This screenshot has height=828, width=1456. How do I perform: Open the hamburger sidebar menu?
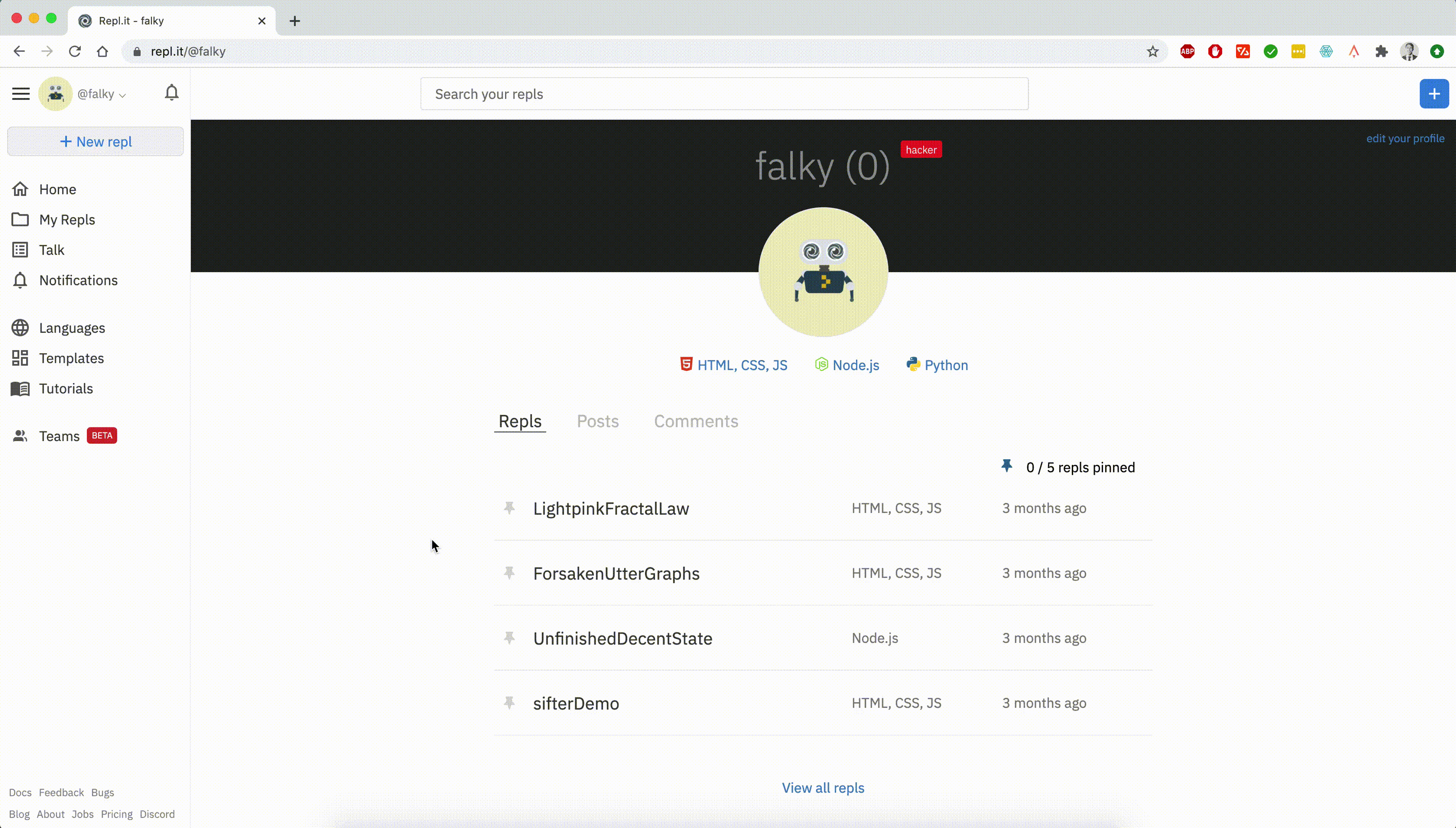[21, 94]
